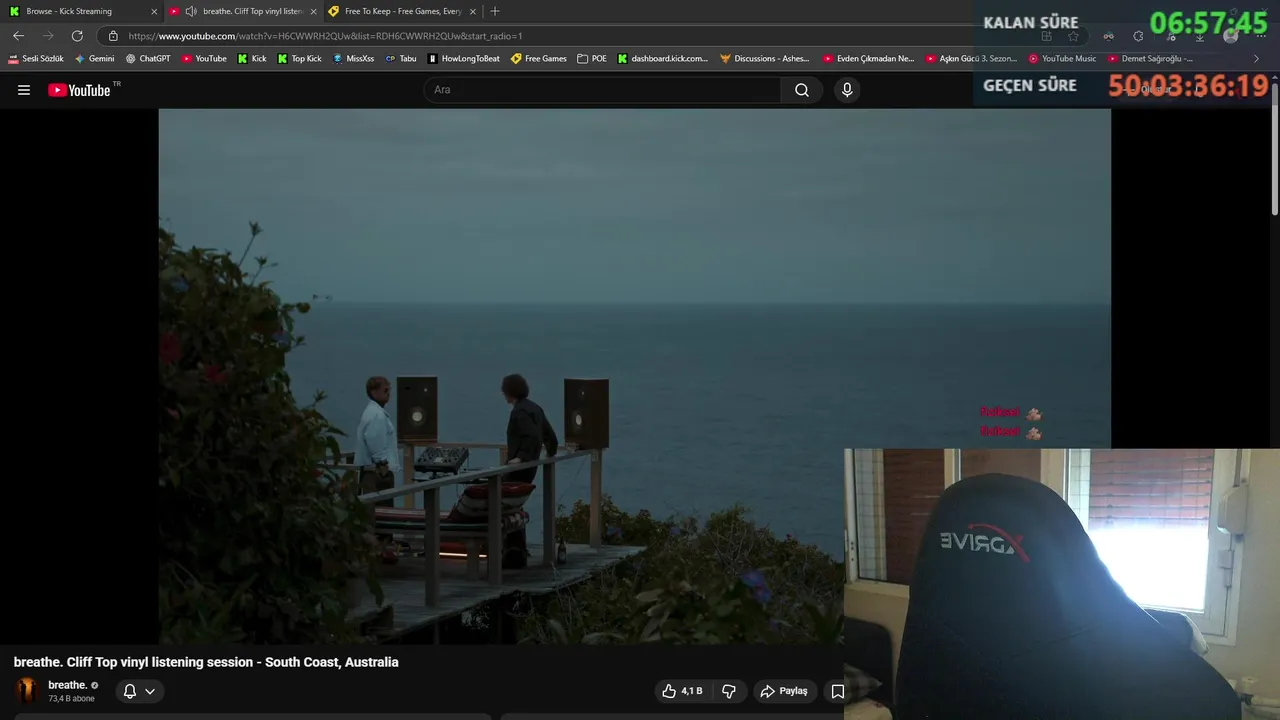The width and height of the screenshot is (1280, 720).
Task: Open the Gemini bookmark
Action: [x=95, y=59]
